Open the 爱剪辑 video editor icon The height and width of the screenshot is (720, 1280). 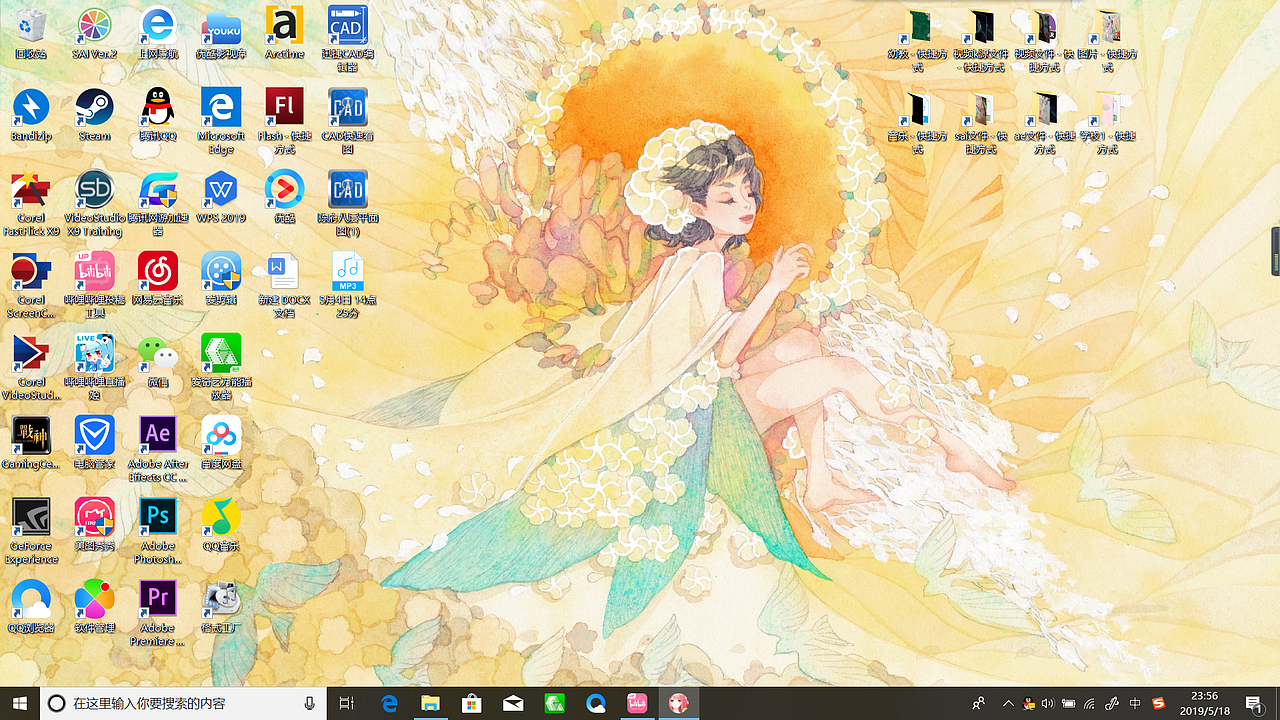(x=221, y=279)
